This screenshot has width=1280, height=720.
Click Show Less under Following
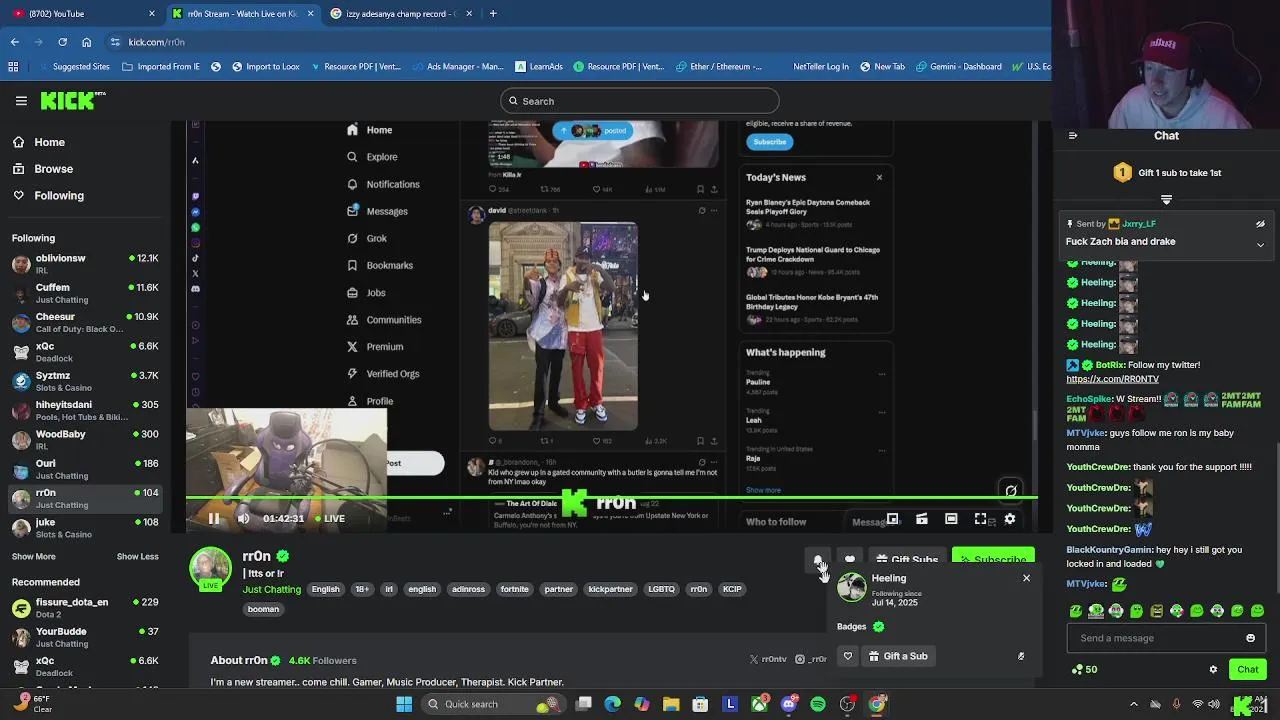137,557
